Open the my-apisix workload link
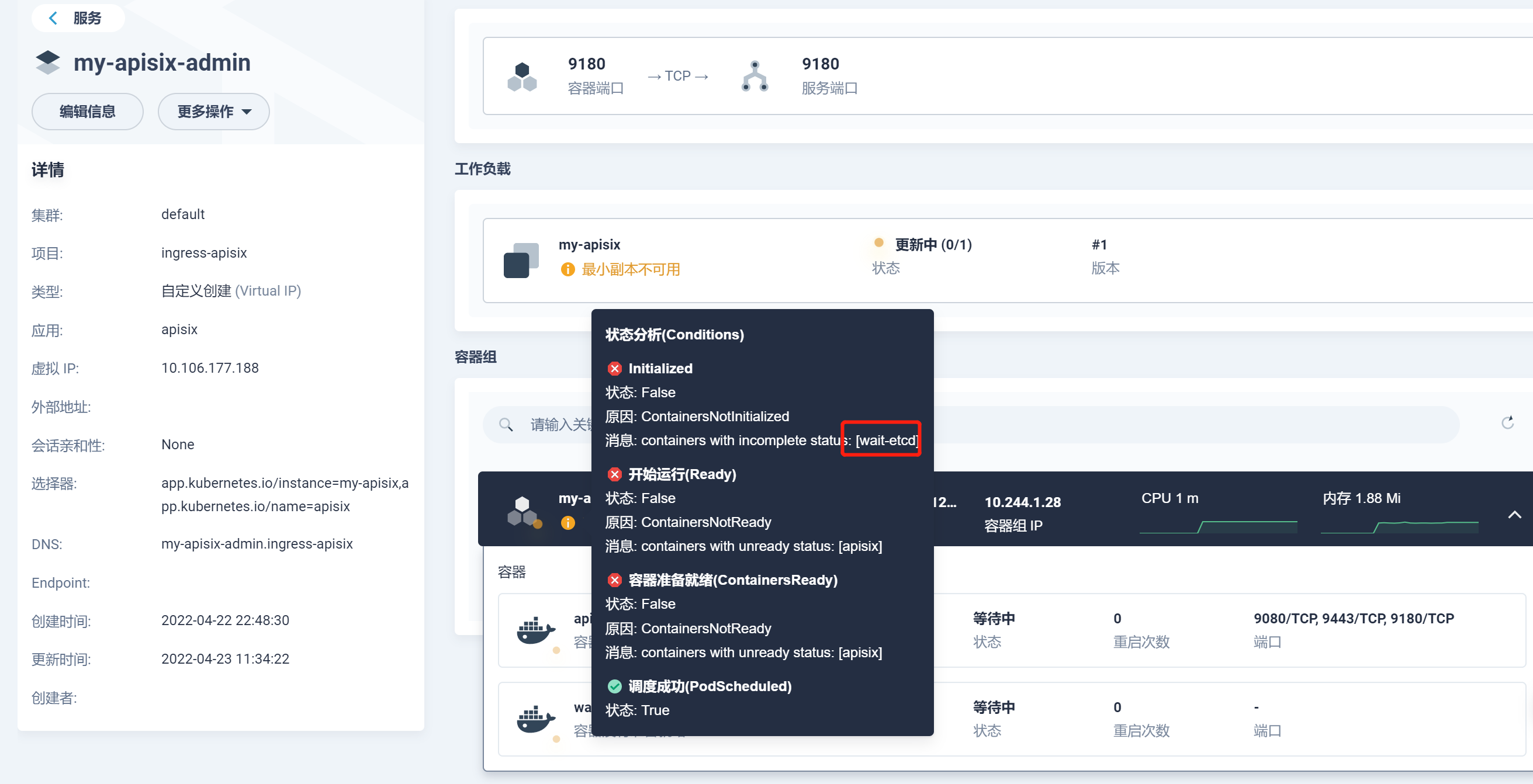This screenshot has width=1533, height=784. (589, 244)
